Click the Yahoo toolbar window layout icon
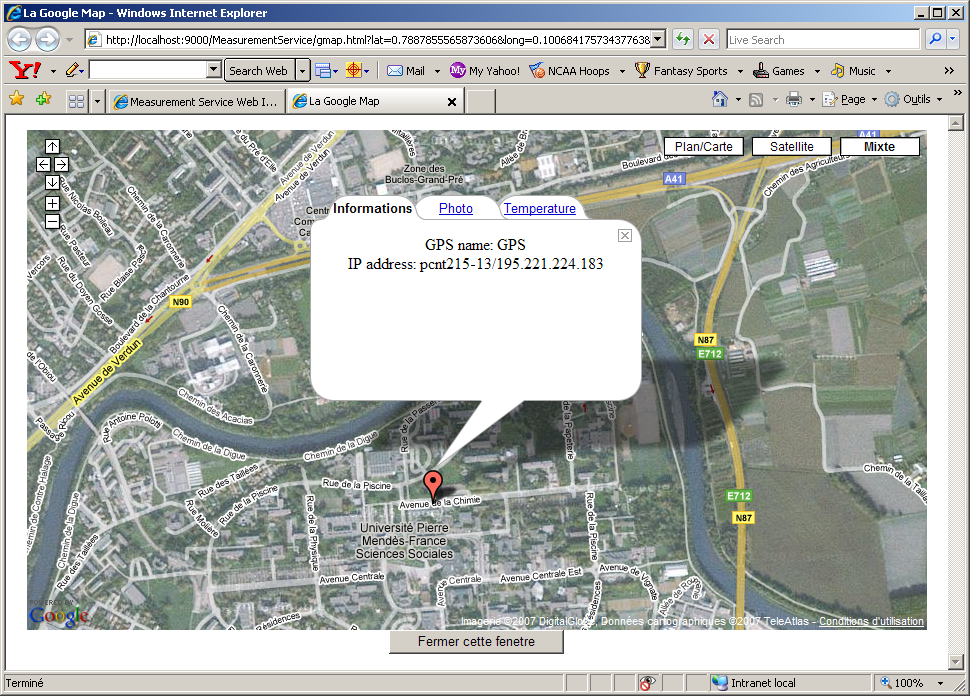Screen dimensions: 970x696 tap(323, 71)
